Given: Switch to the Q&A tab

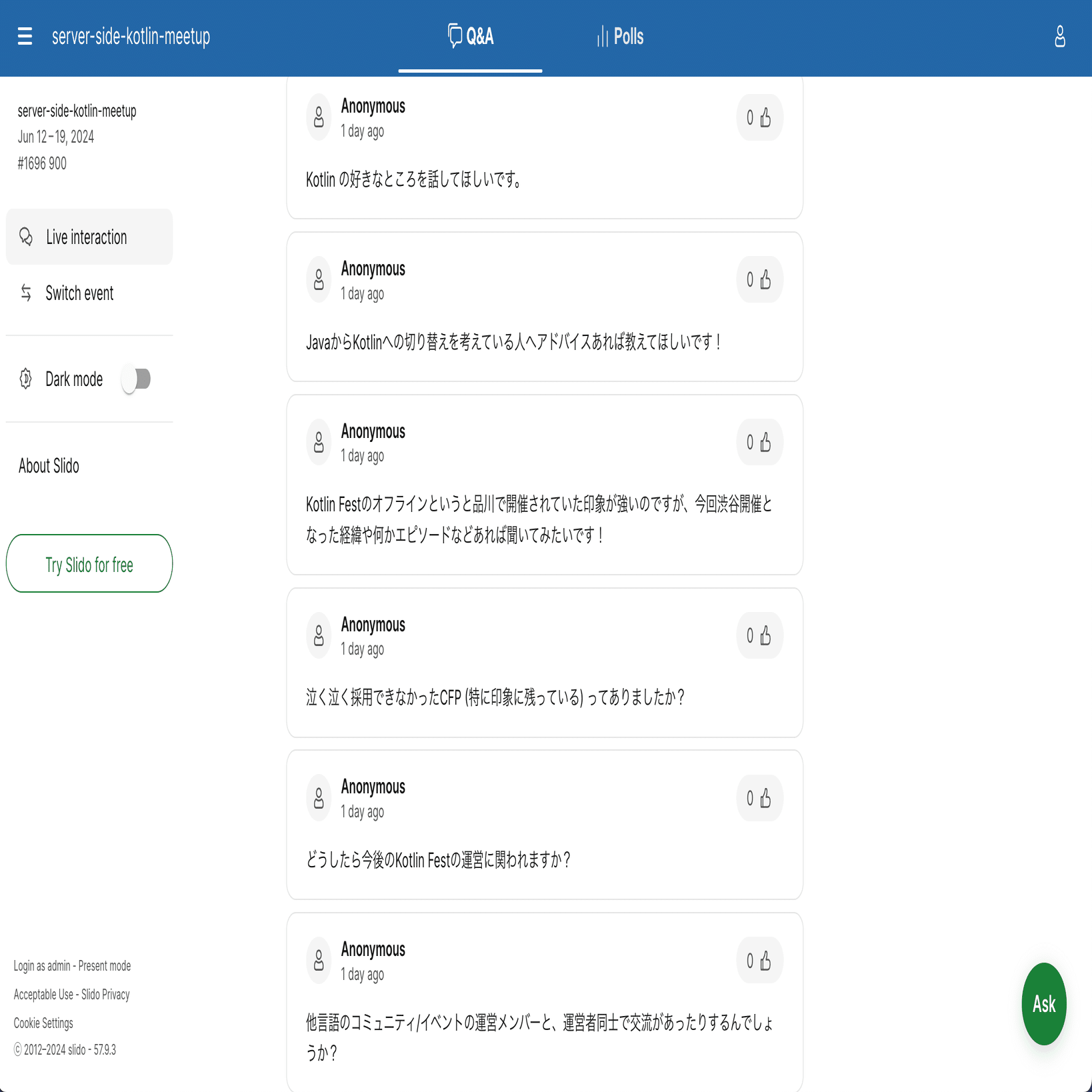Looking at the screenshot, I should pyautogui.click(x=471, y=37).
